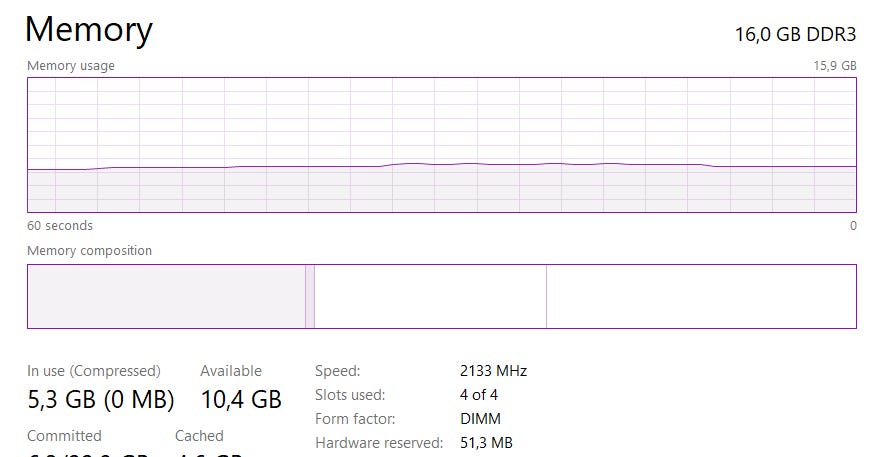Click the In use (Compressed) label
Screen dimensions: 885x457
94,371
